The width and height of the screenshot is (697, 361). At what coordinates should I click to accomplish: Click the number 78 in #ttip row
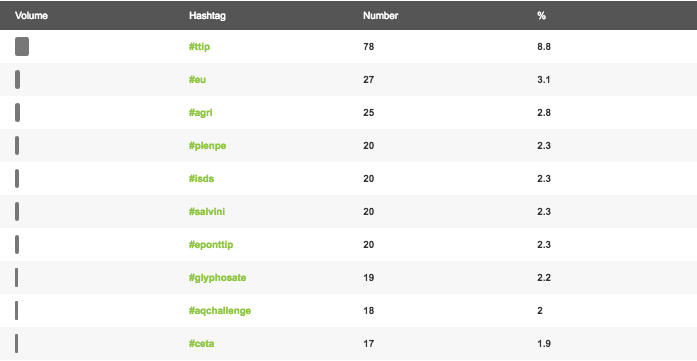tap(369, 47)
